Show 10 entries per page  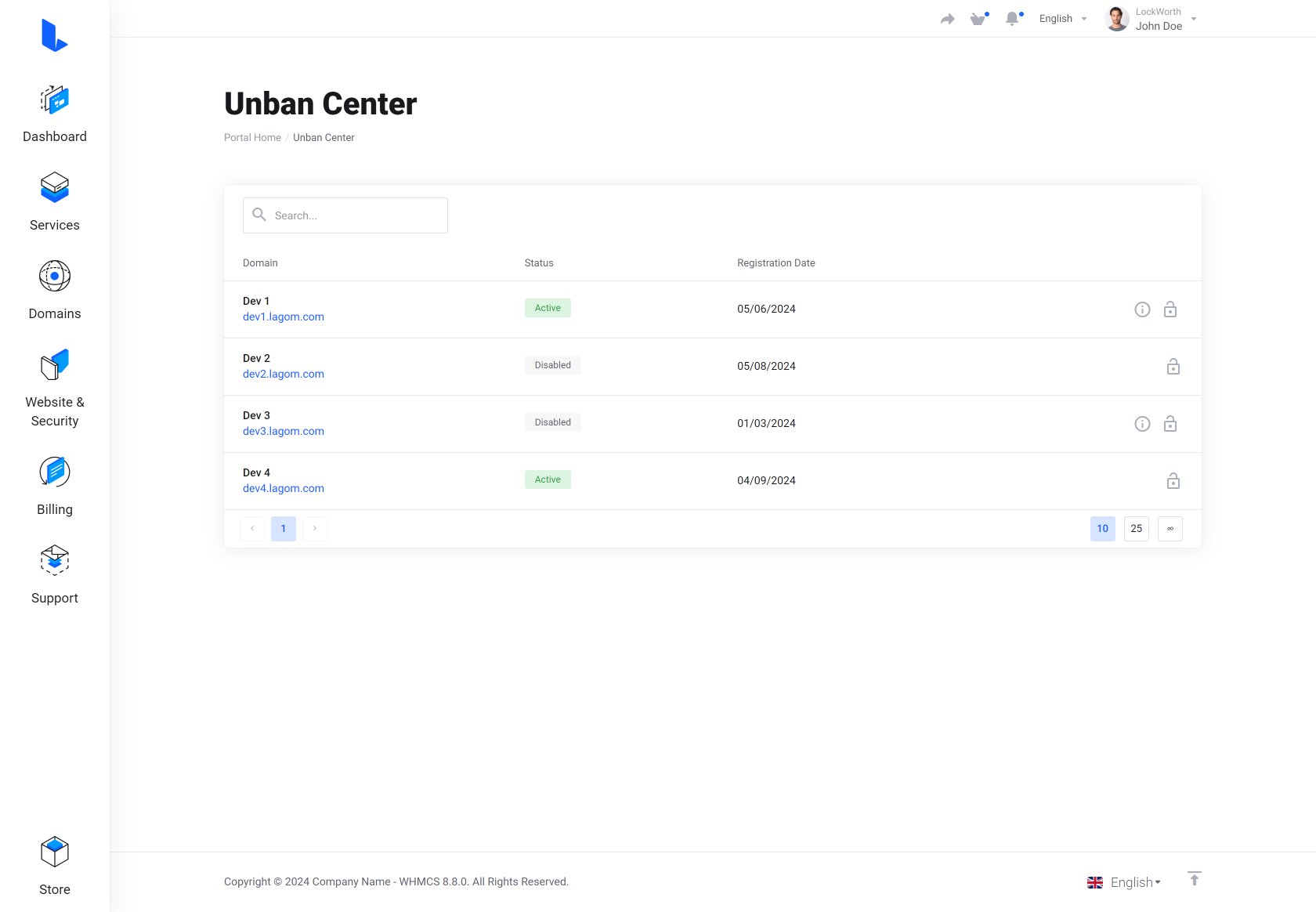[1103, 529]
